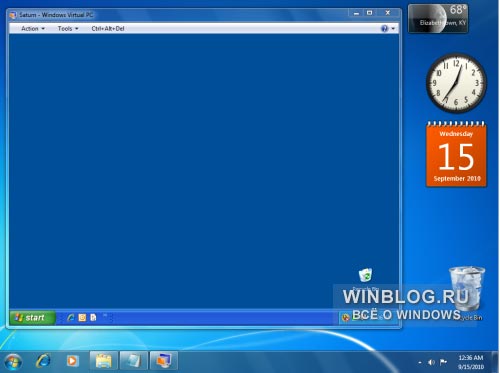The width and height of the screenshot is (500, 373).
Task: Click the blue help icon in Virtual PC
Action: point(384,29)
